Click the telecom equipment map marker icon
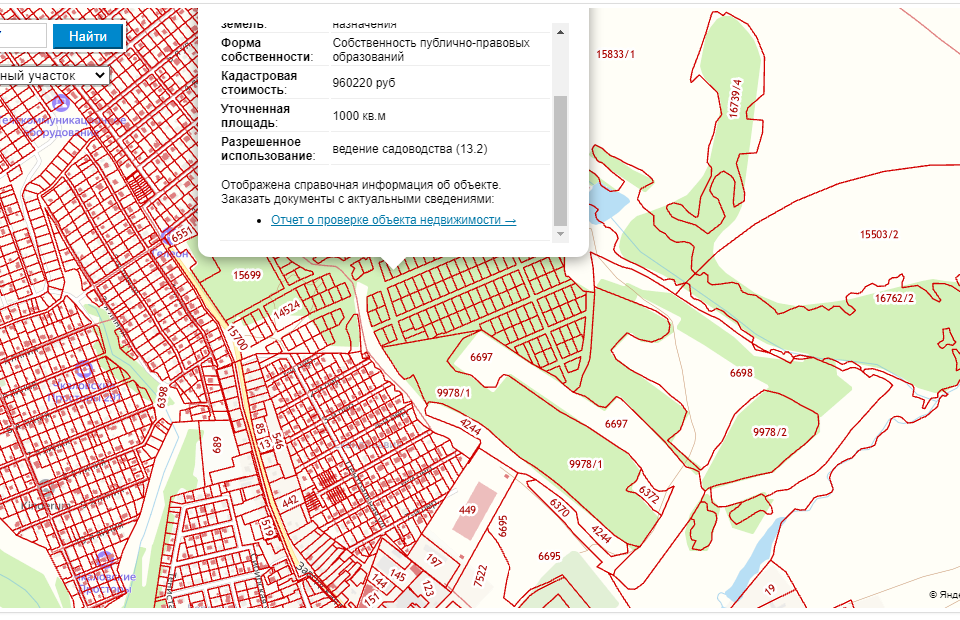The image size is (960, 620). click(x=60, y=102)
